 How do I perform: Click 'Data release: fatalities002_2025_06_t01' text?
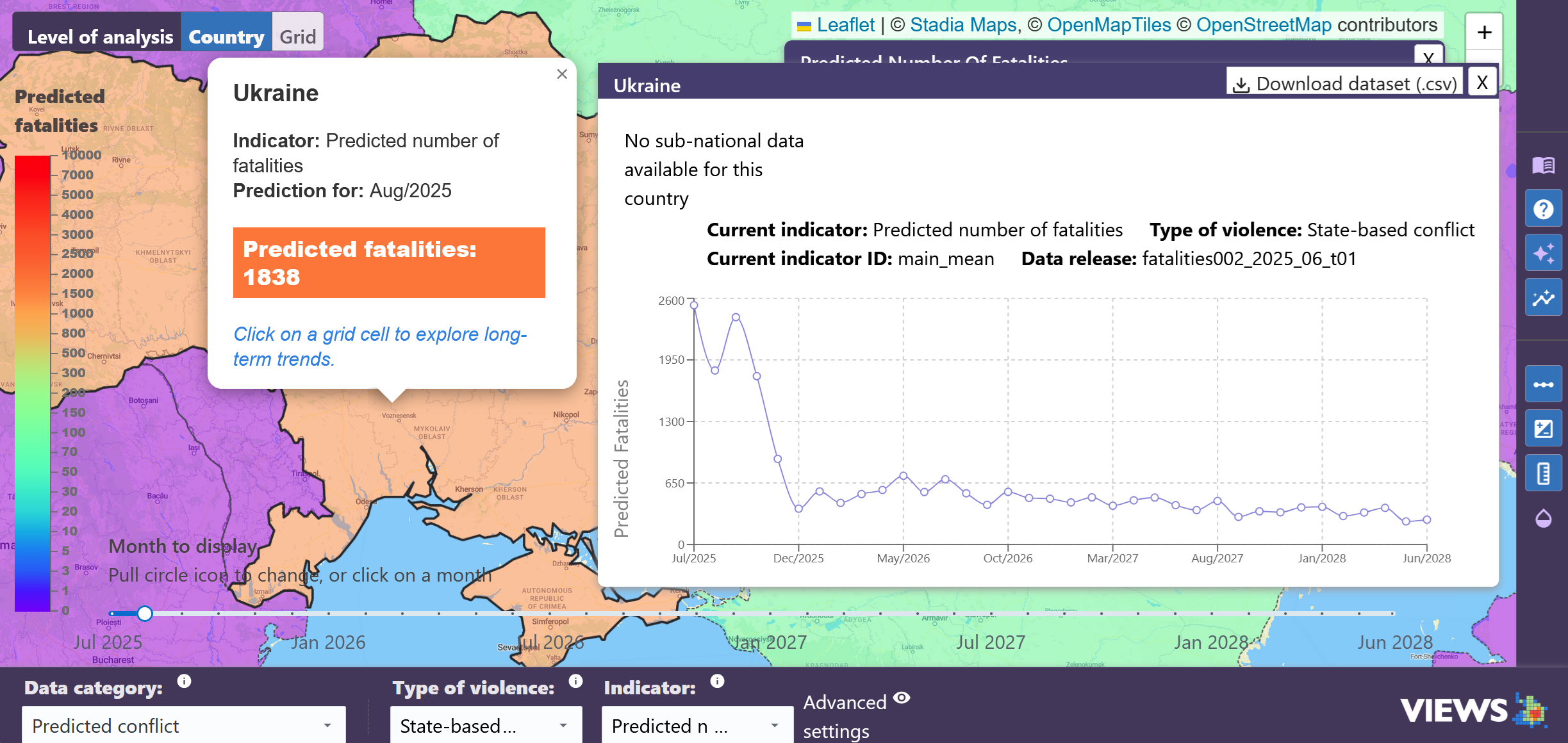click(1189, 259)
